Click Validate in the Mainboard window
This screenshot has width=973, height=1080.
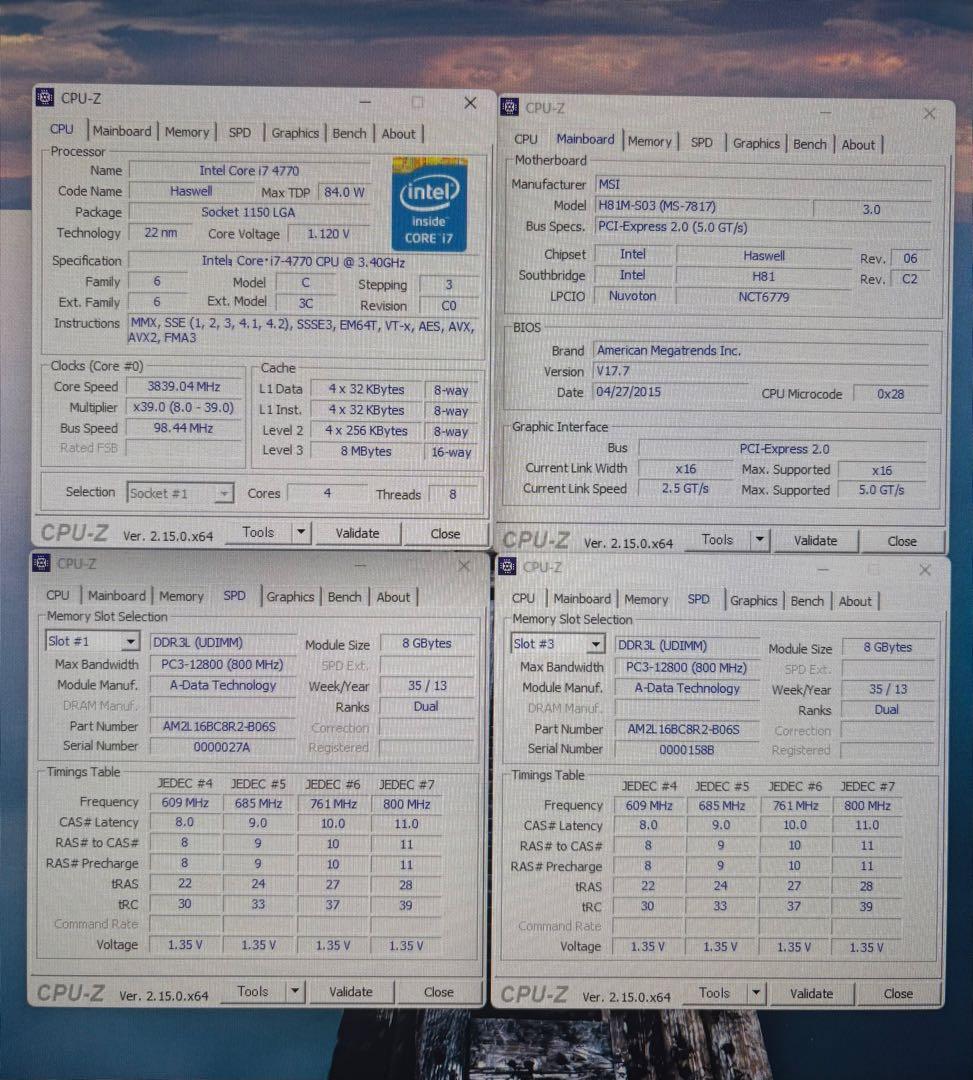(816, 540)
